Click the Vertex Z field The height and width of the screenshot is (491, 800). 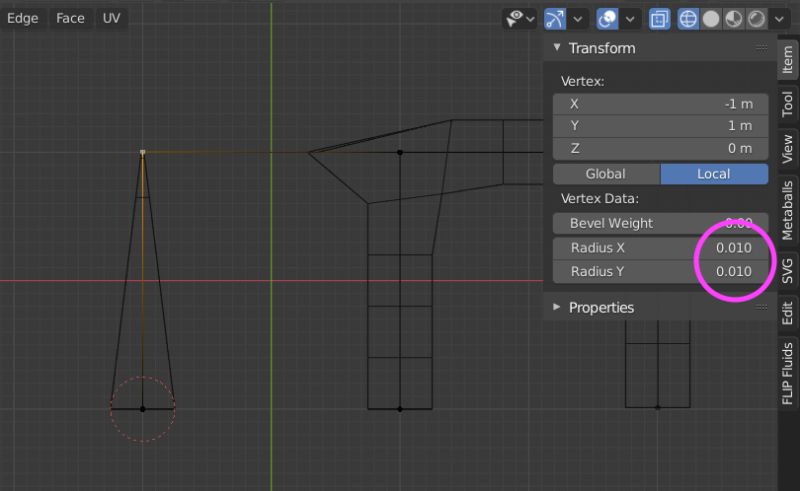(x=660, y=149)
